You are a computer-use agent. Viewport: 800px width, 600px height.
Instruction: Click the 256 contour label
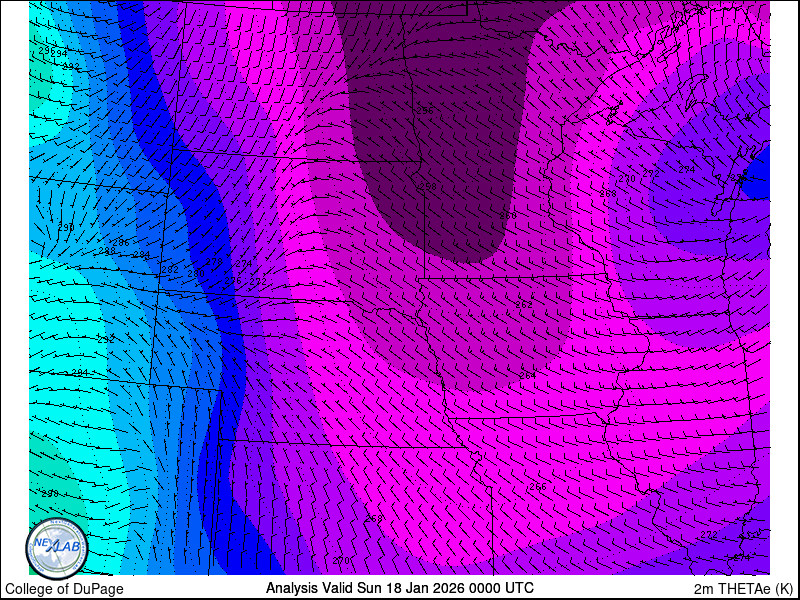(x=425, y=111)
